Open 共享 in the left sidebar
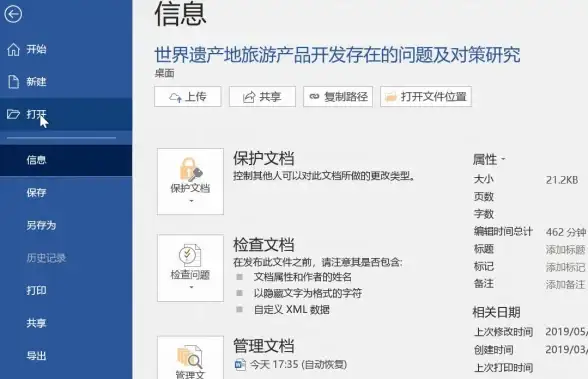The height and width of the screenshot is (379, 588). (x=66, y=323)
